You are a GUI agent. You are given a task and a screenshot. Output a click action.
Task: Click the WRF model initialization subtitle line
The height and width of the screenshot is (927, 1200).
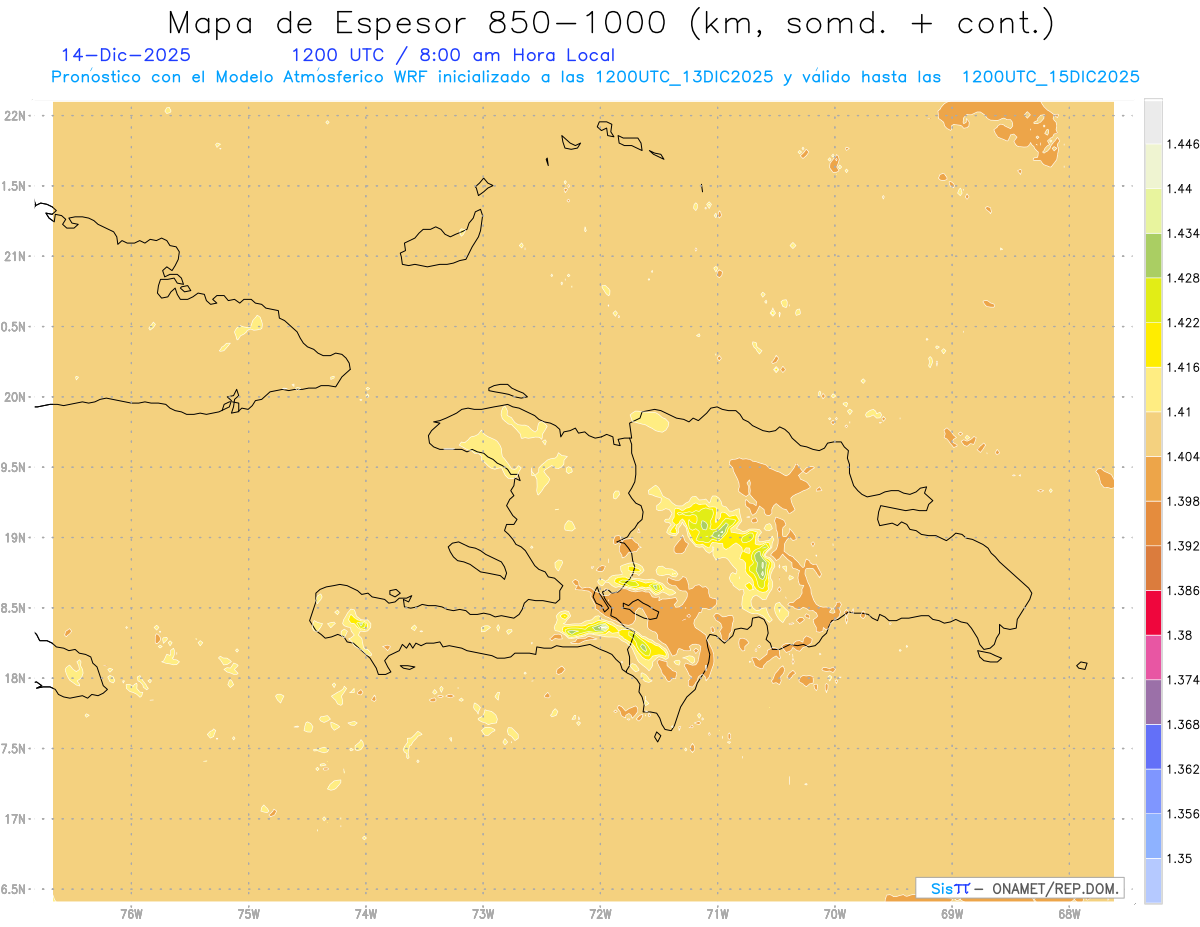(x=595, y=77)
